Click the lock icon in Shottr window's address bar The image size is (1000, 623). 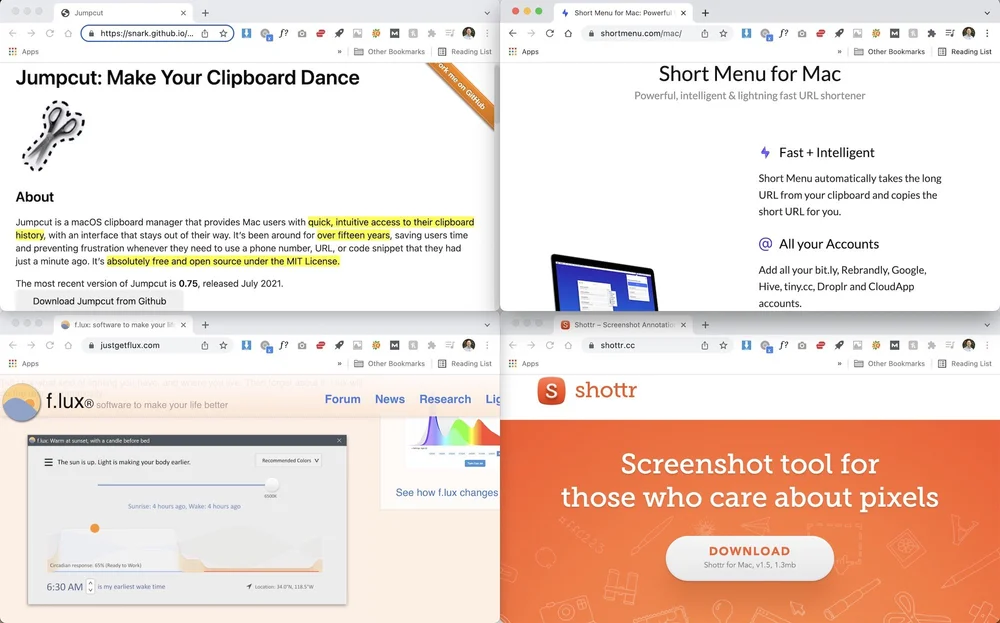pos(591,345)
